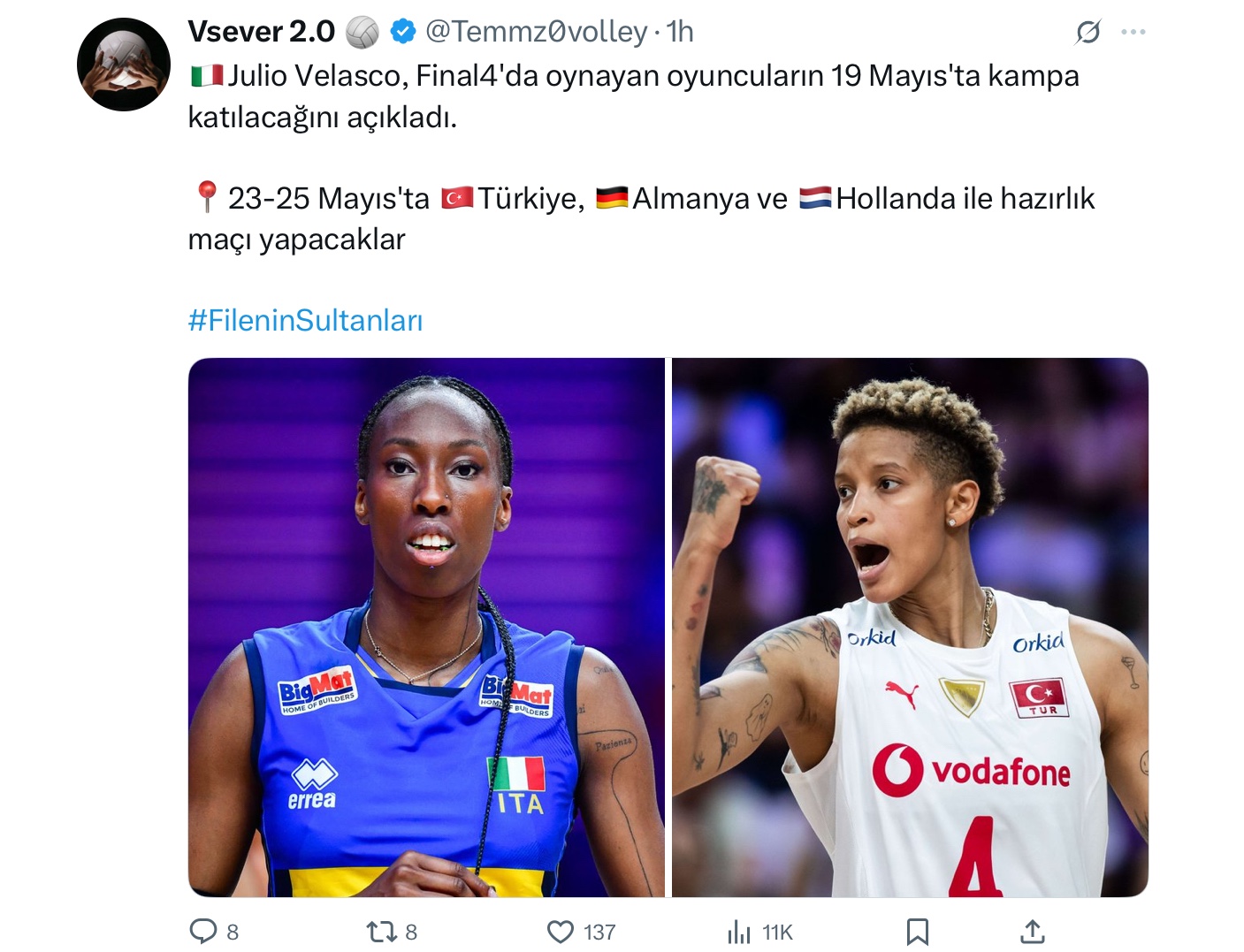
Task: Click the 11K views count
Action: coord(777,932)
